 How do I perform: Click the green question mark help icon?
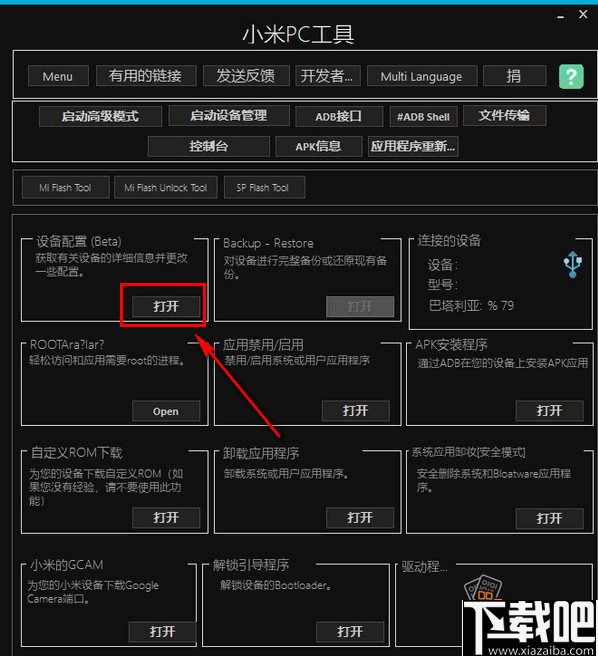pos(571,77)
